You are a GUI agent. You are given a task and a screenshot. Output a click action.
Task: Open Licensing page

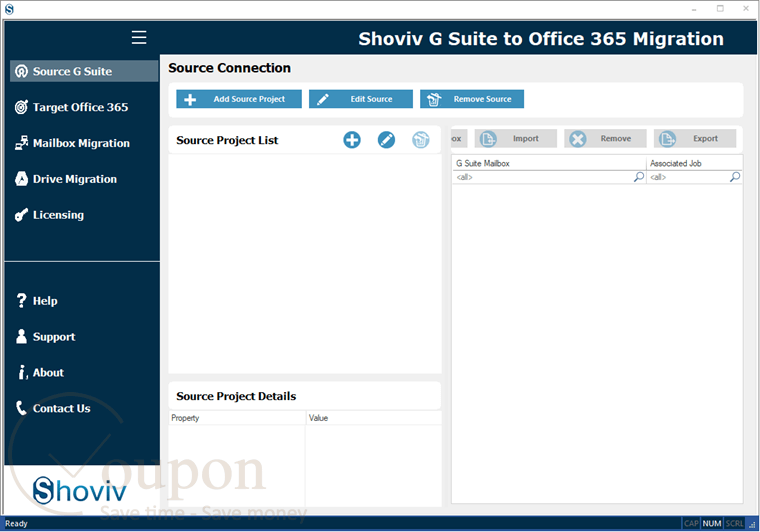pos(58,215)
